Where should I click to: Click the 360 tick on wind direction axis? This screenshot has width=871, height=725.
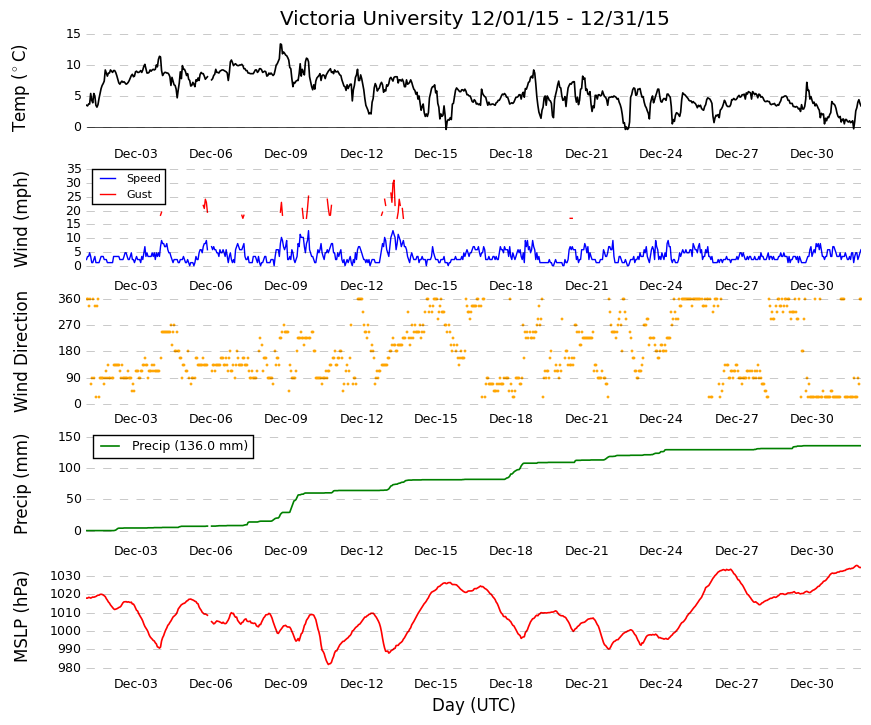[69, 299]
